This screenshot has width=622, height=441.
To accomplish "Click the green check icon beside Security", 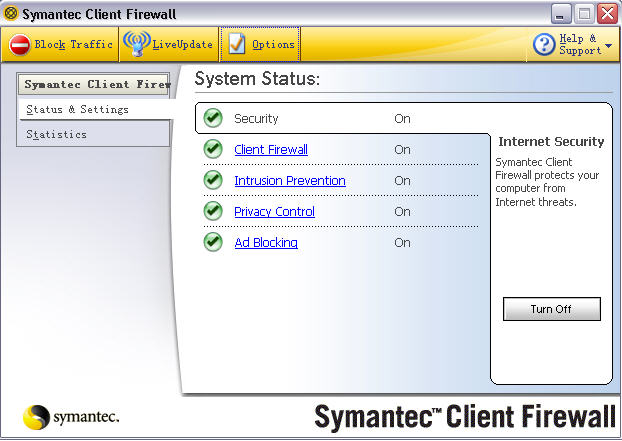I will tap(213, 119).
